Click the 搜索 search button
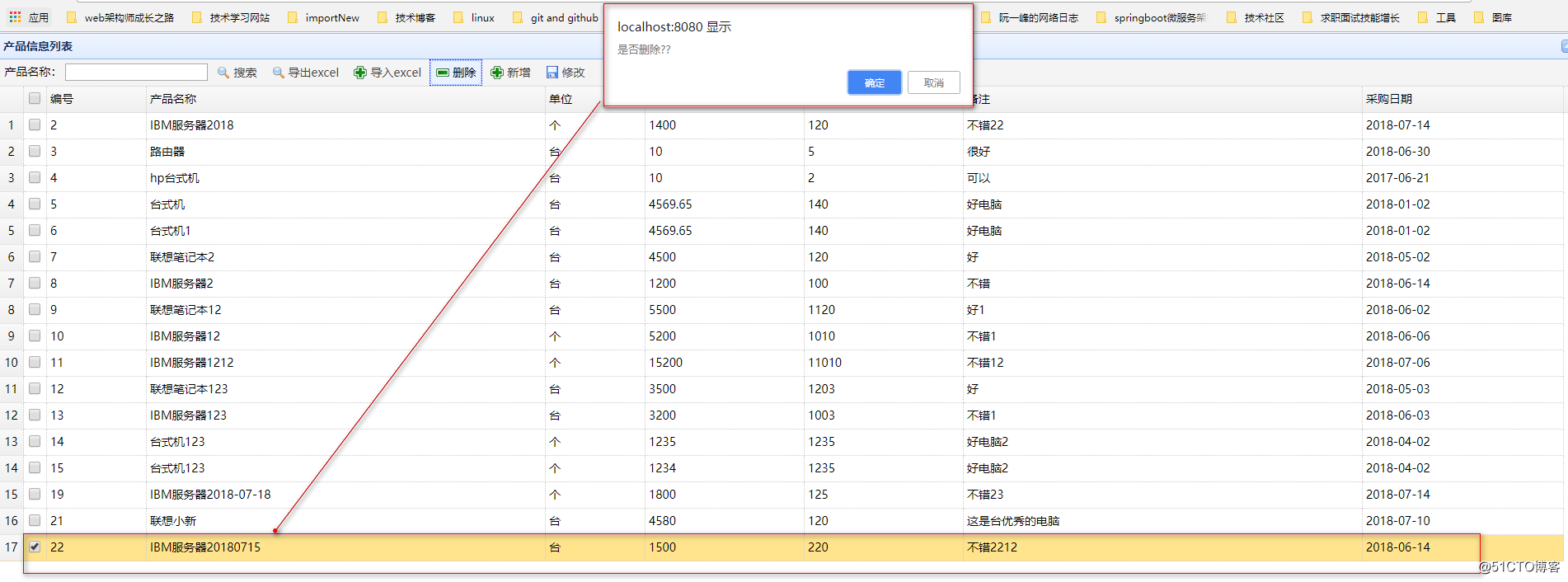The image size is (1568, 582). [x=237, y=73]
